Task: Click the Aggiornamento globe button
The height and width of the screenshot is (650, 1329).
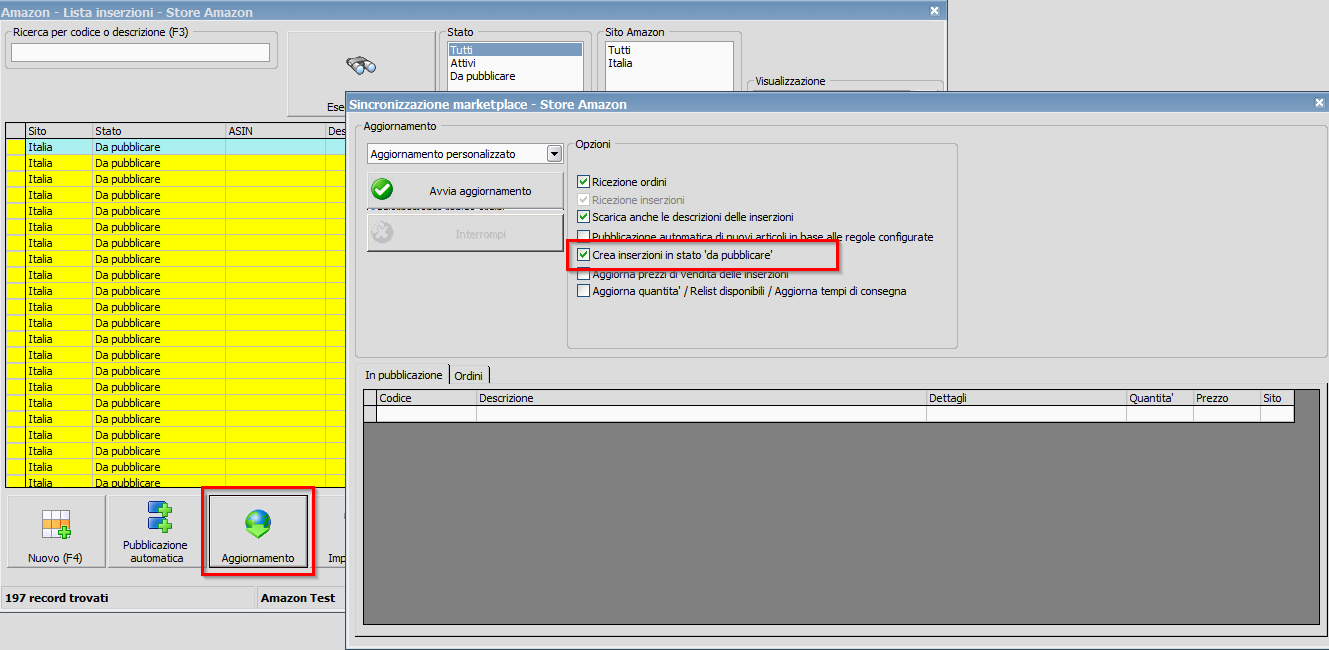Action: 258,531
